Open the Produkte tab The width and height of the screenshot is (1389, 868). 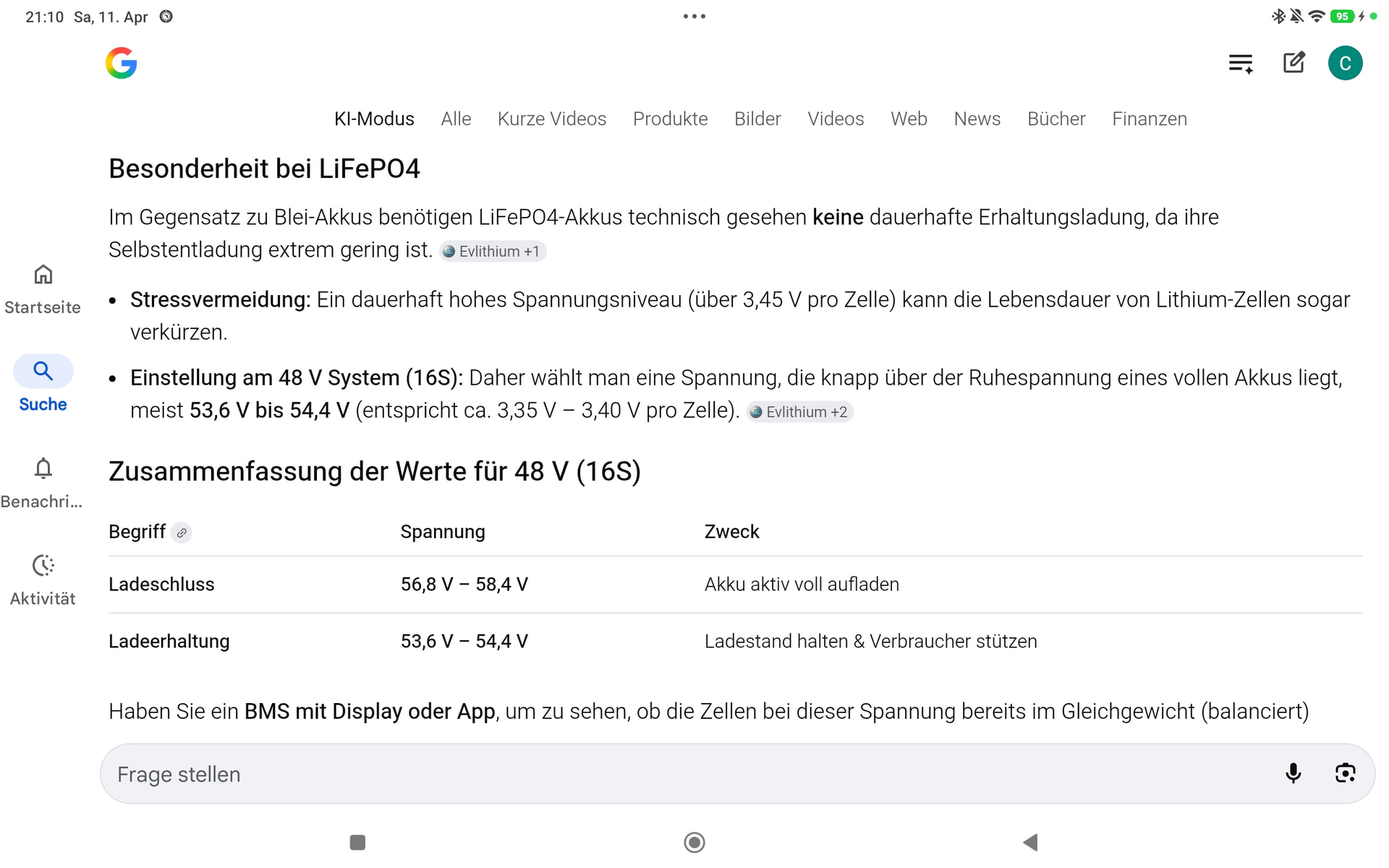(x=670, y=119)
